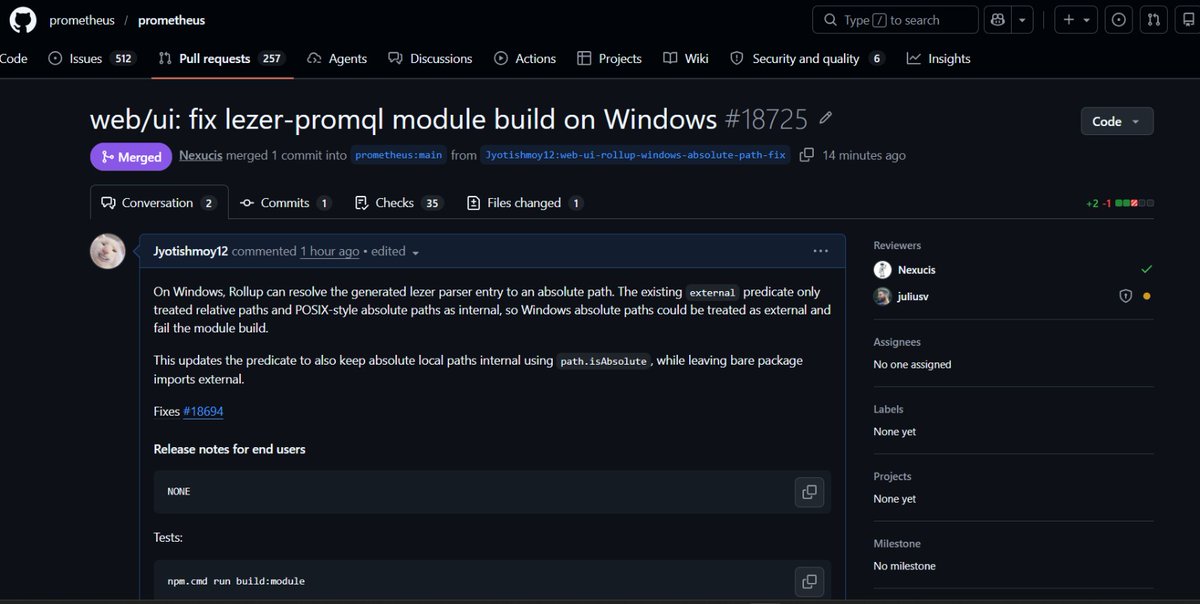The height and width of the screenshot is (604, 1200).
Task: Click the Assignees heading
Action: [896, 342]
